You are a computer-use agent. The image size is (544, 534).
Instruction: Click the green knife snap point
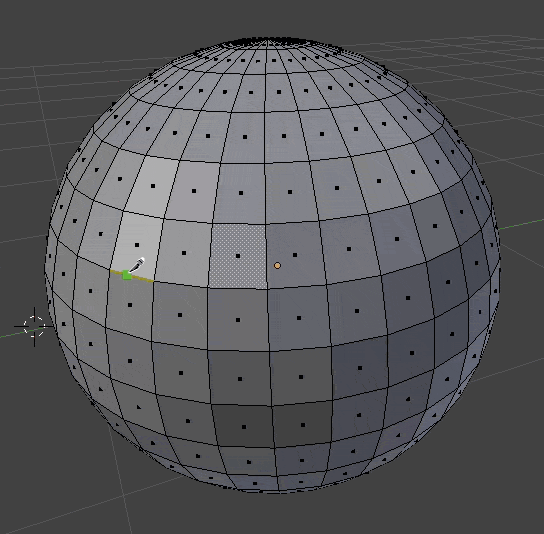coord(127,275)
